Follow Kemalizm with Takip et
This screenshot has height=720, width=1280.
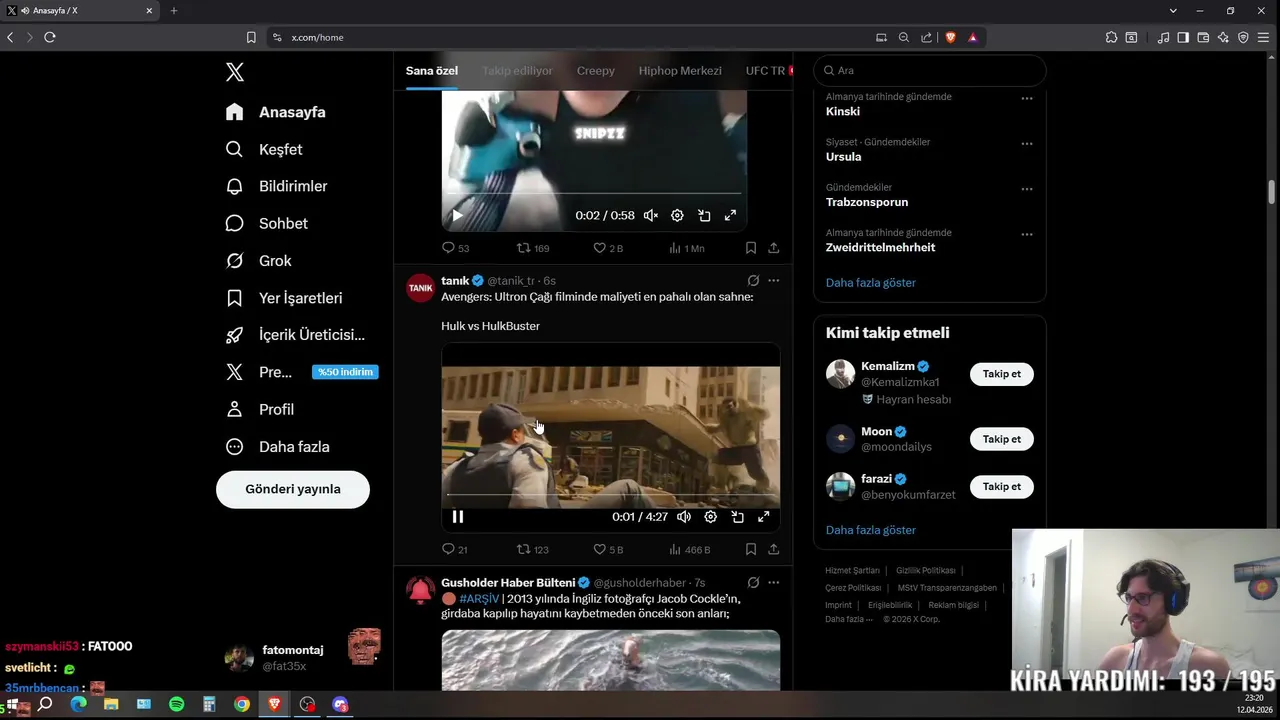1001,374
